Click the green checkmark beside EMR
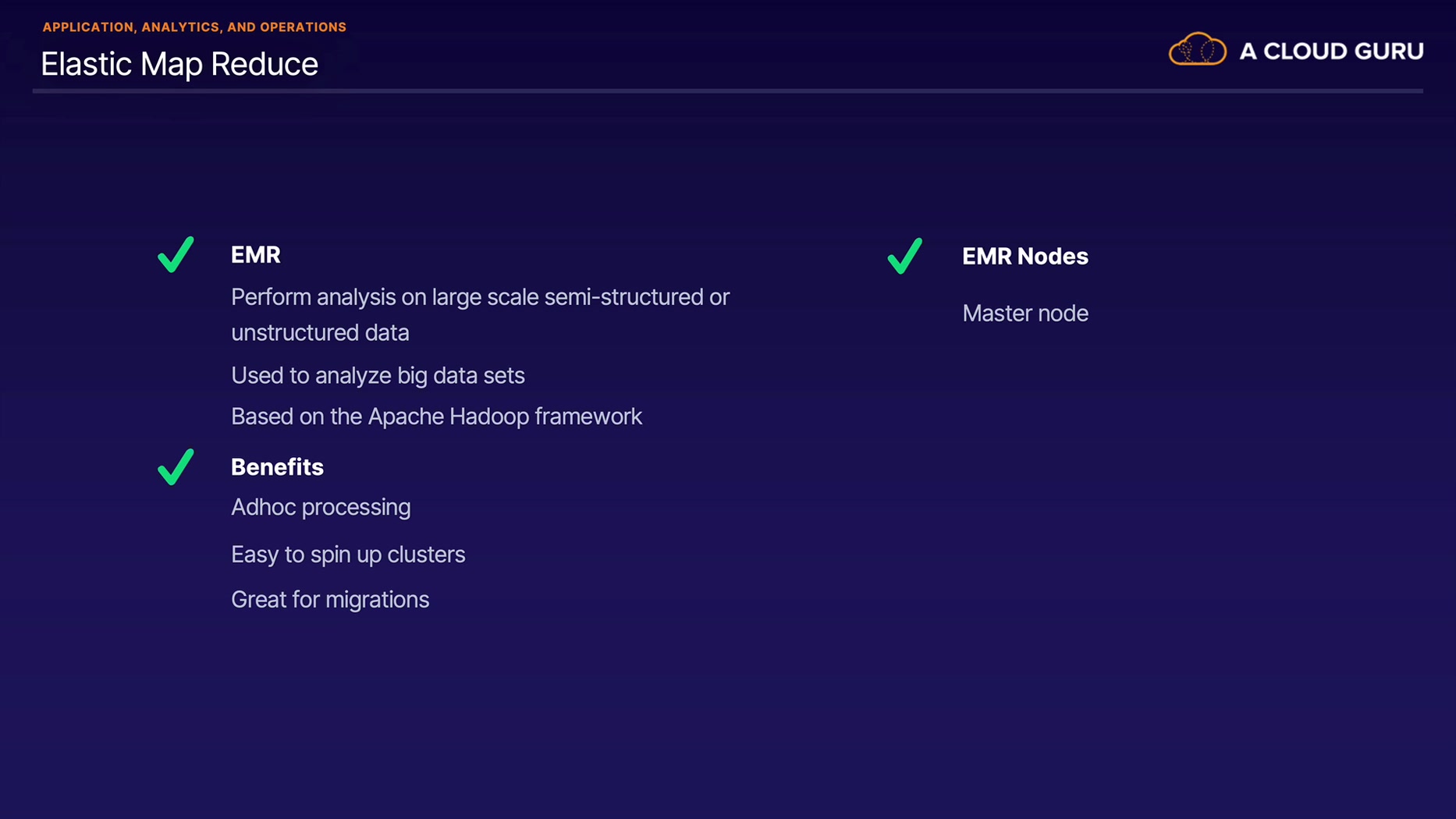This screenshot has height=819, width=1456. point(176,254)
